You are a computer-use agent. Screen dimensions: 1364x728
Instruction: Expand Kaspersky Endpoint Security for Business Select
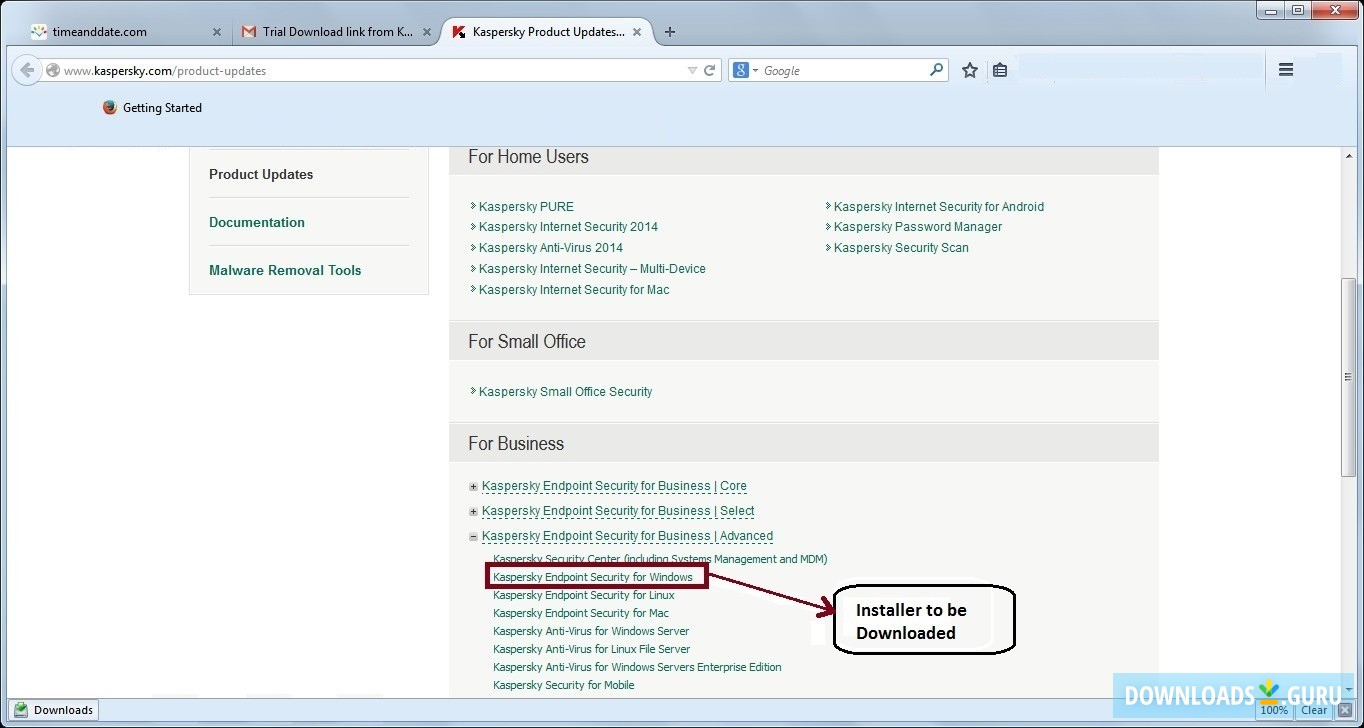pos(474,512)
